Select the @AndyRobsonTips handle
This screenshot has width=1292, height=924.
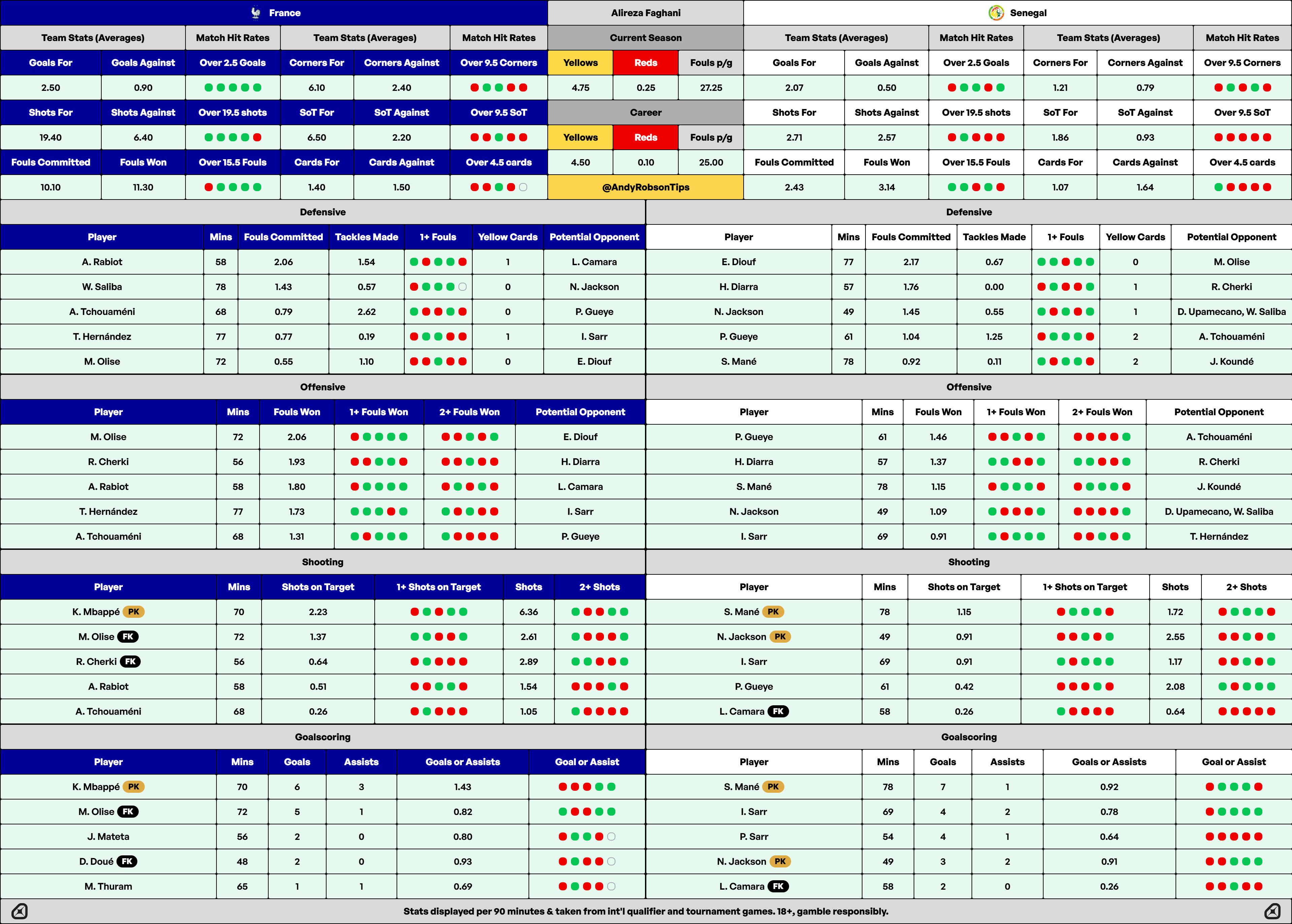coord(645,187)
